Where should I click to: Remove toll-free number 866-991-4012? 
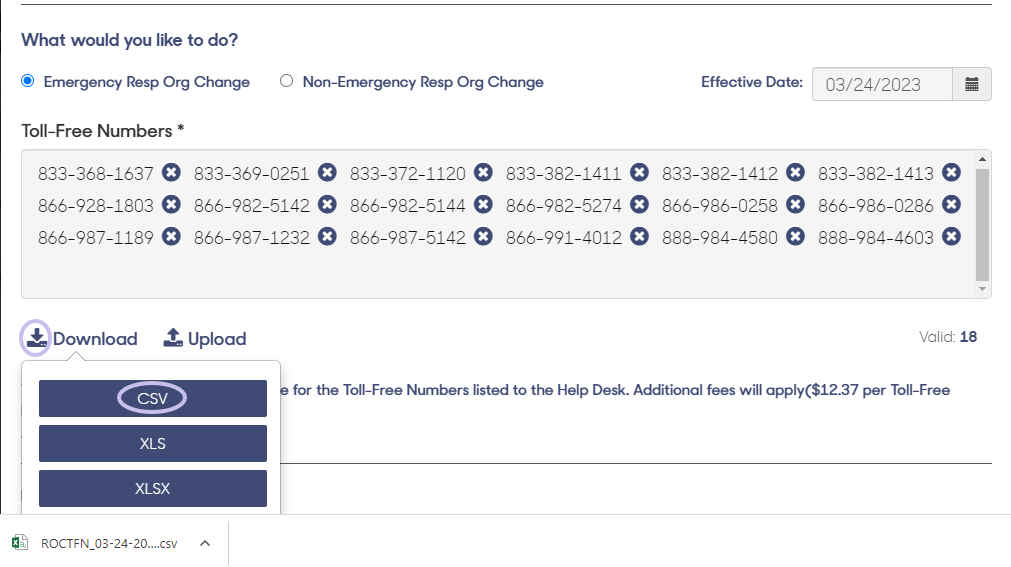tap(639, 237)
